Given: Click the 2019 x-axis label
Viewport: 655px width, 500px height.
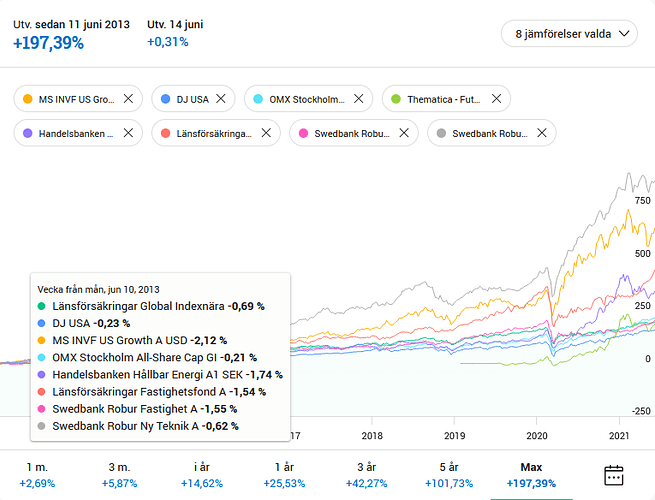Looking at the screenshot, I should [454, 436].
